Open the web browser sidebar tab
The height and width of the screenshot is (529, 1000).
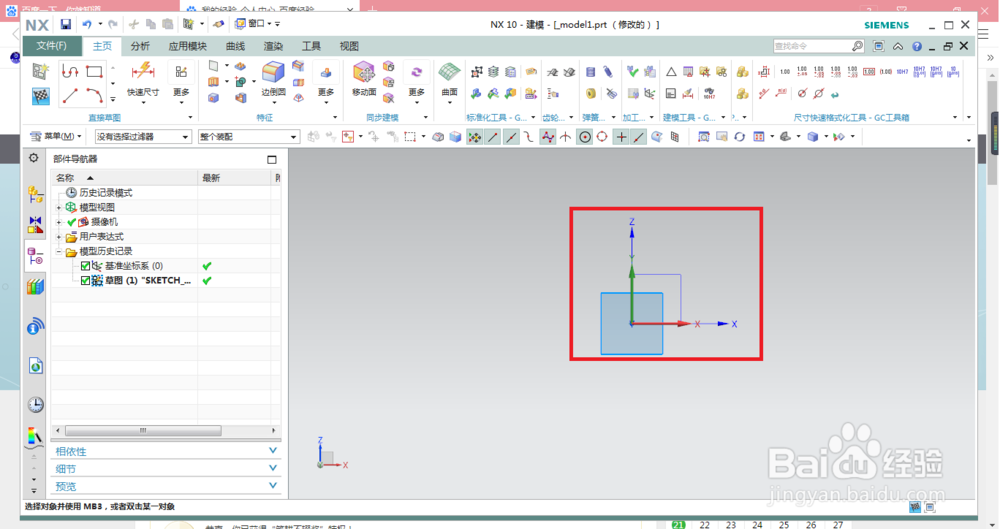tap(35, 366)
